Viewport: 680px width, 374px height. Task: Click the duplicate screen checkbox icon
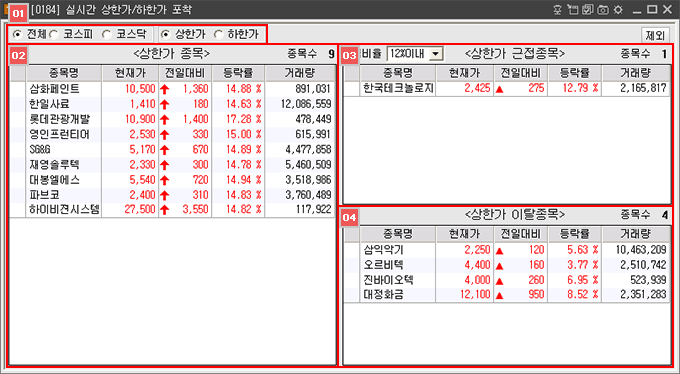click(588, 10)
